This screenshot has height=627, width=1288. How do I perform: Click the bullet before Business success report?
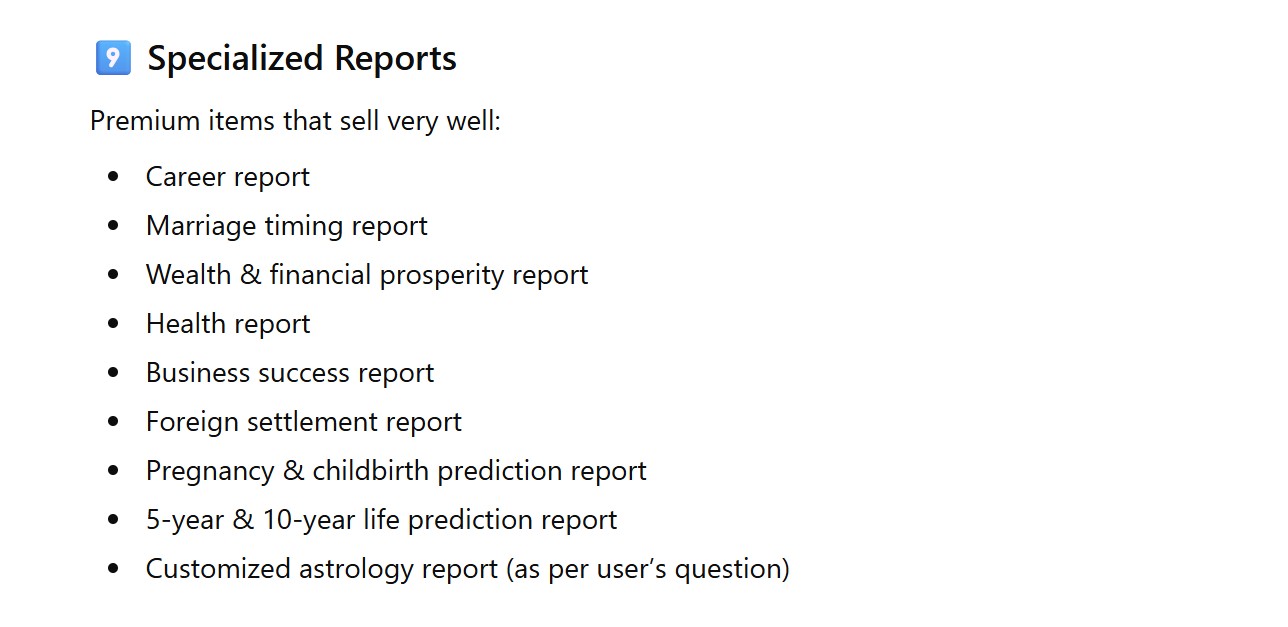(113, 373)
